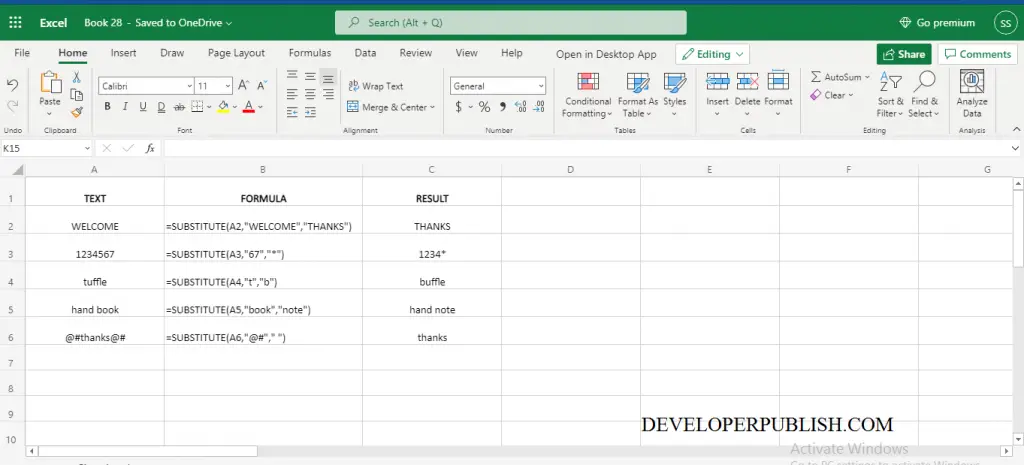Viewport: 1024px width, 465px height.
Task: Decrease the font size
Action: [x=262, y=86]
